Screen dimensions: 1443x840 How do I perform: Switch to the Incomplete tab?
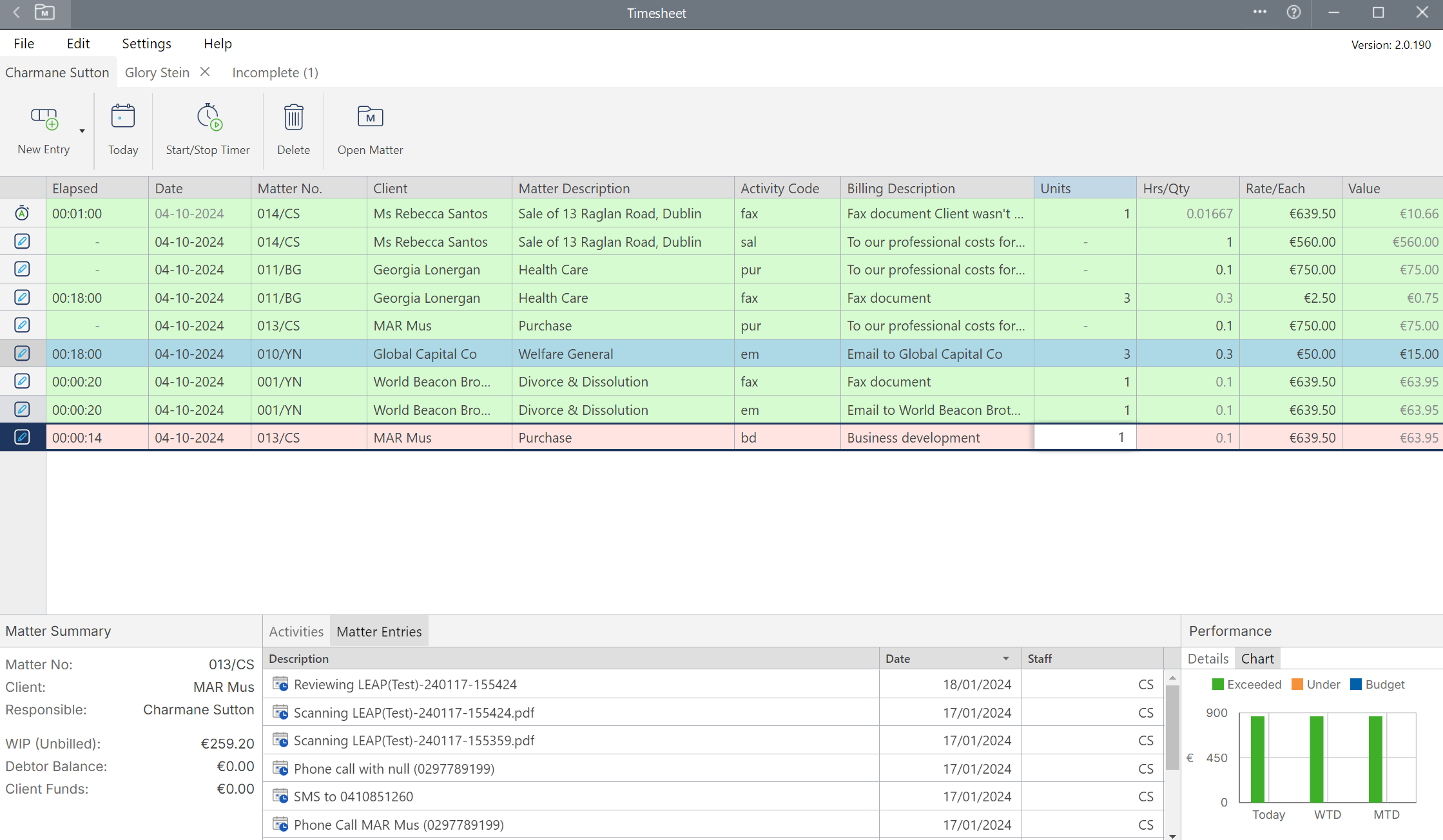275,72
